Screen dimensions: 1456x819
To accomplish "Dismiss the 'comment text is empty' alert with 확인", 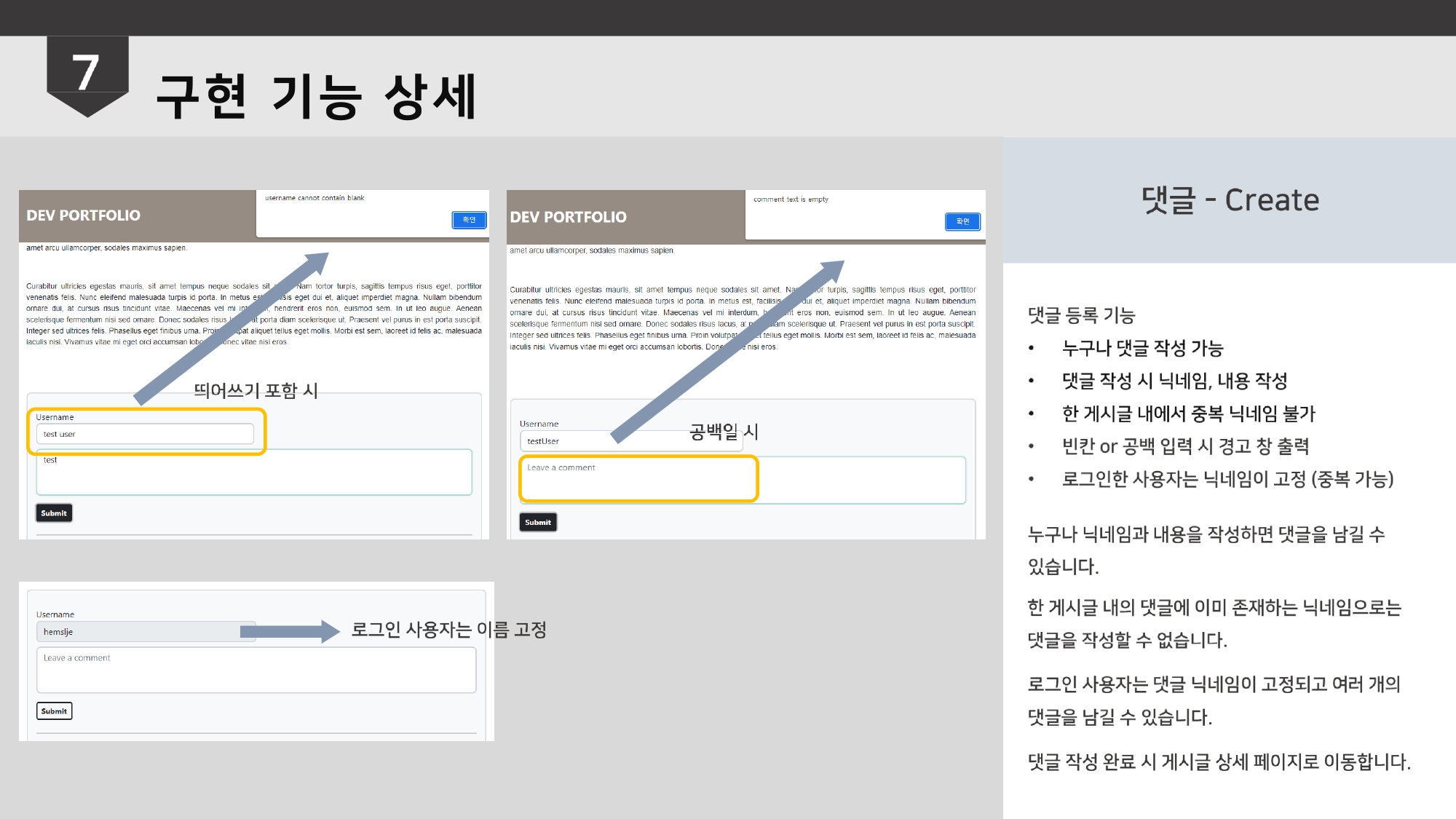I will pyautogui.click(x=962, y=221).
